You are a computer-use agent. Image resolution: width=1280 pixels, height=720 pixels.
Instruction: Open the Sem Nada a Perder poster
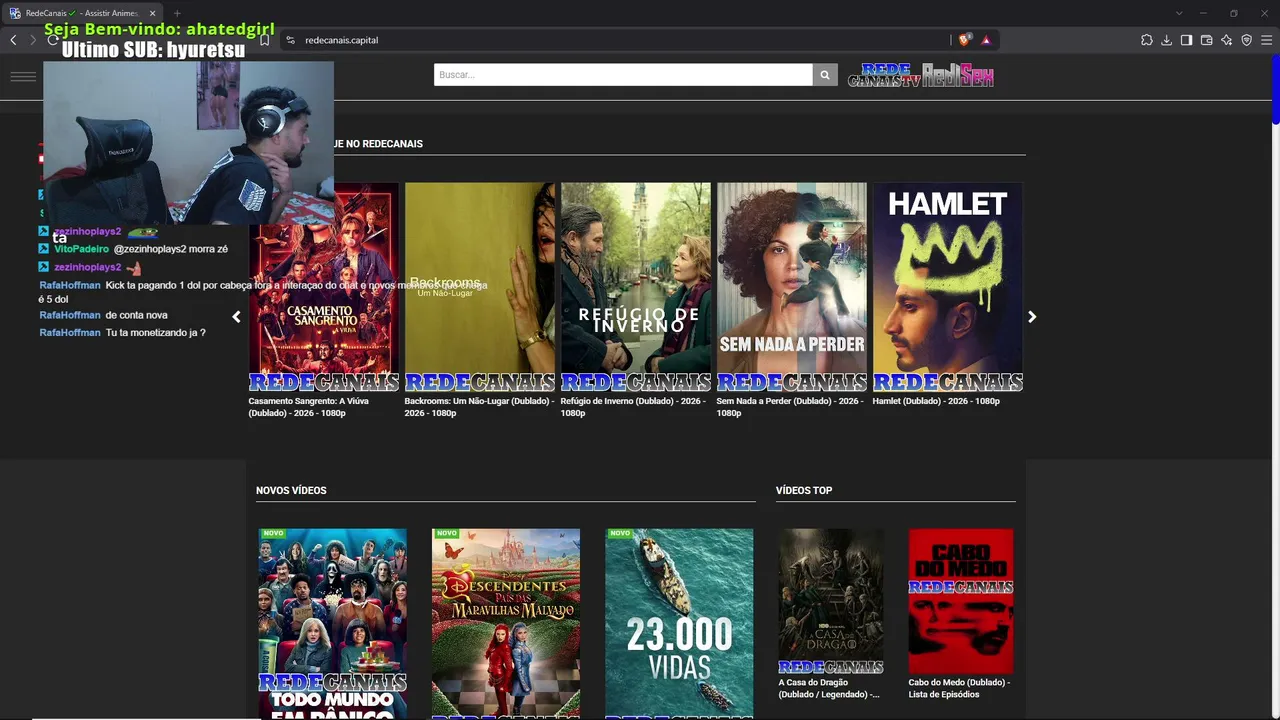792,287
